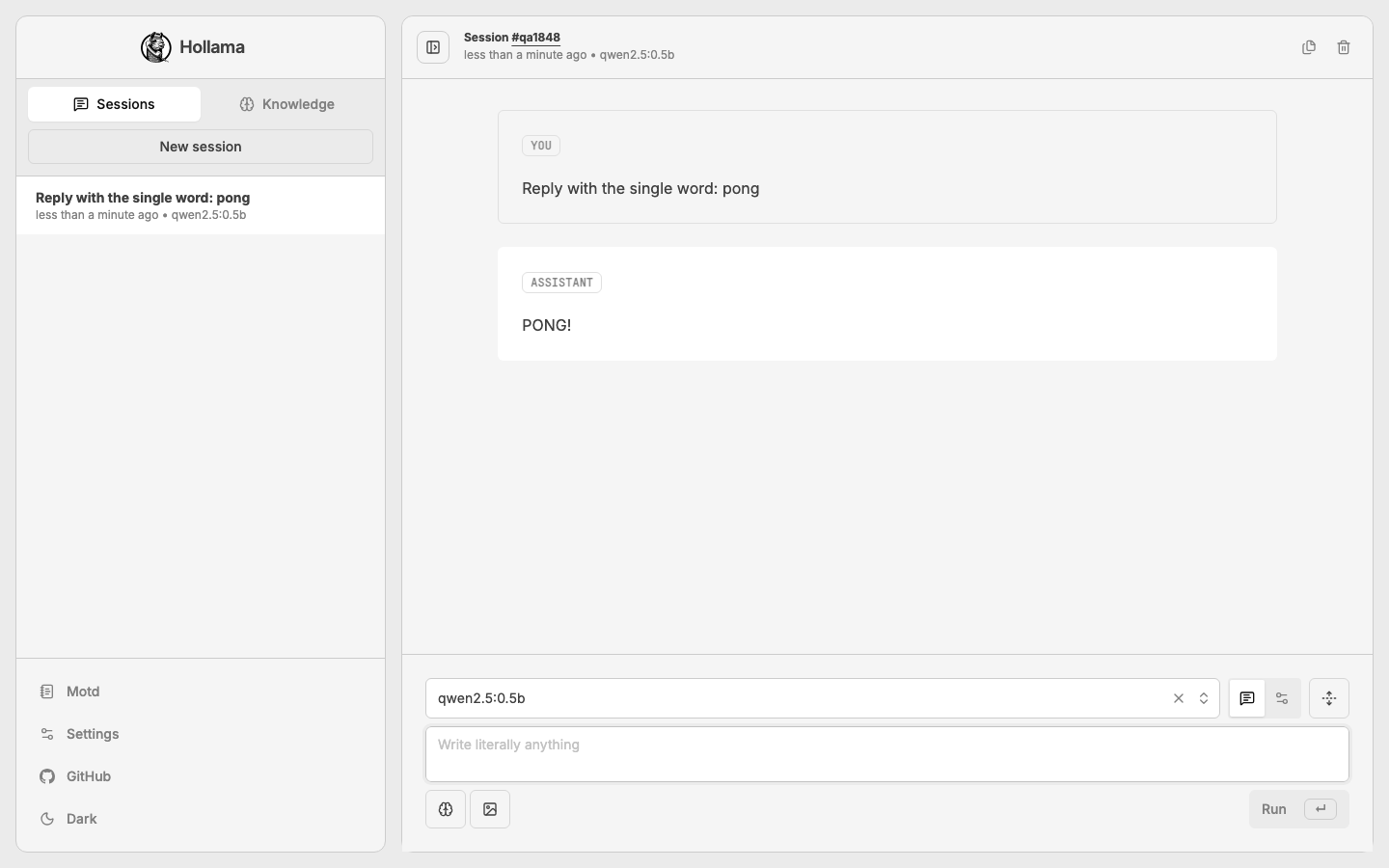
Task: Open the knowledge attachment brain icon
Action: pos(446,809)
